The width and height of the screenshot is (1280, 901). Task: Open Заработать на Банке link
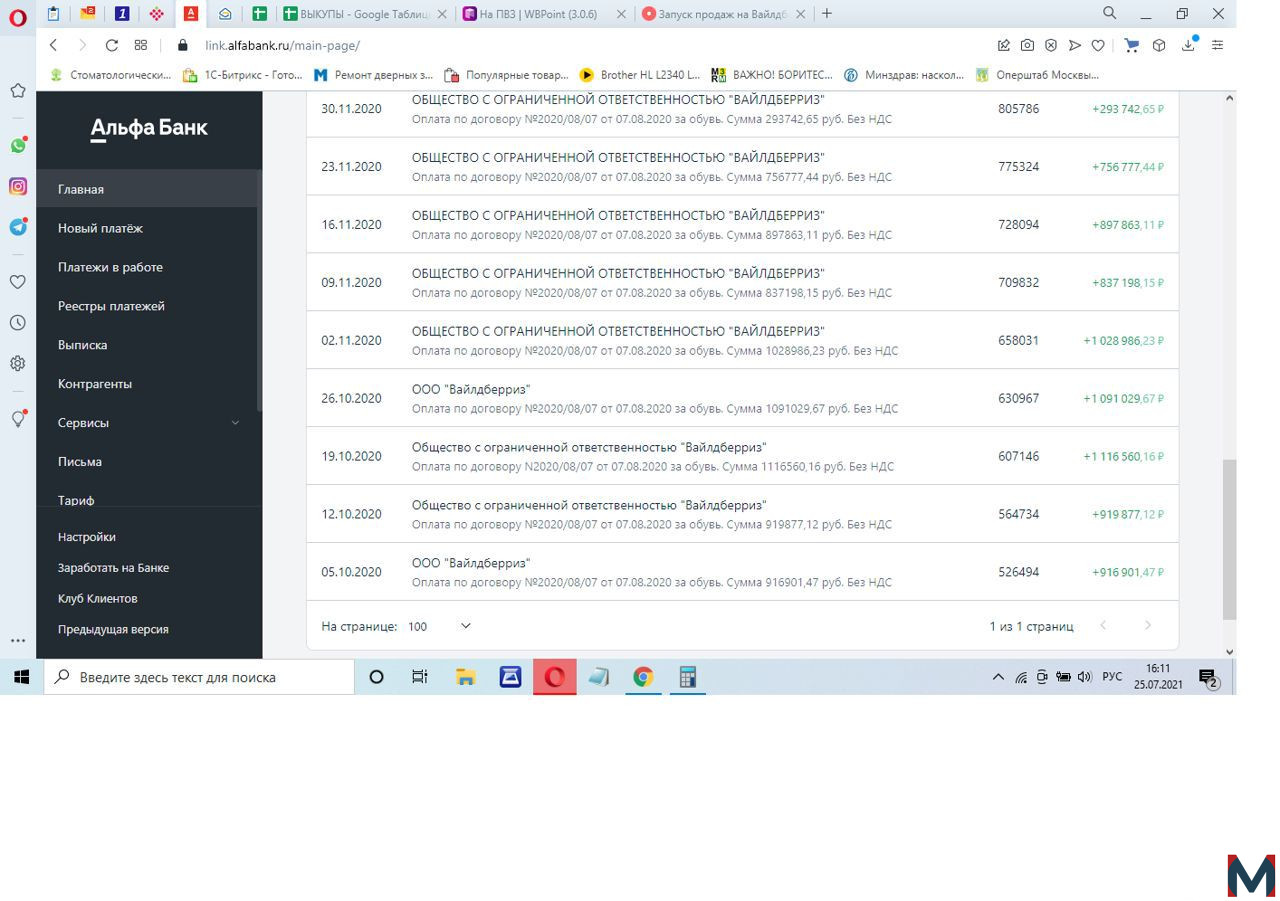[113, 568]
